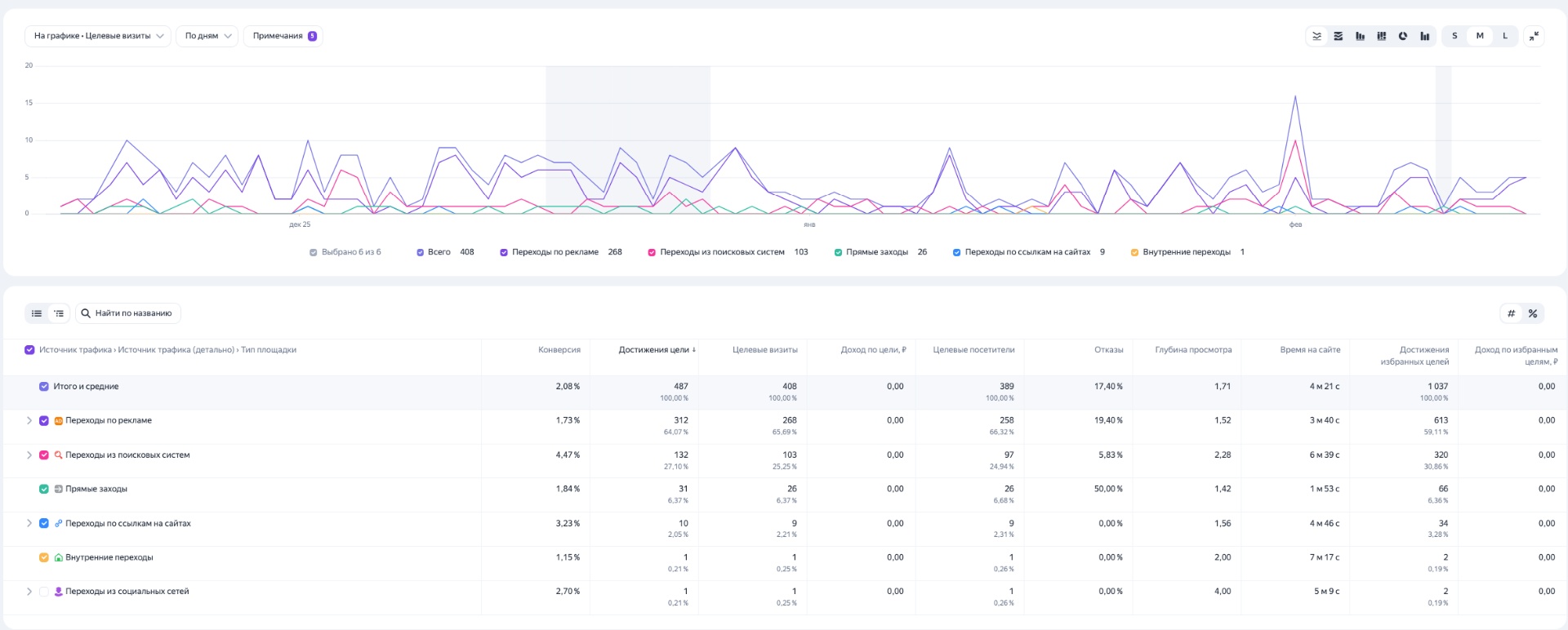This screenshot has height=630, width=1568.
Task: Open the На графике Целевые визиты dropdown
Action: click(98, 36)
